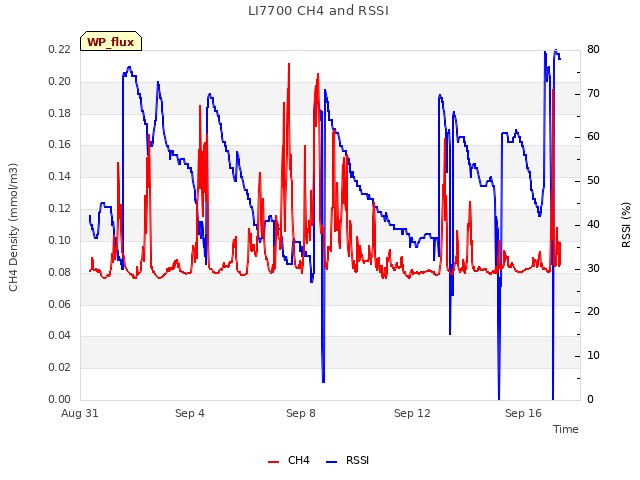Click the 0.22 left axis tick value

[x=60, y=49]
